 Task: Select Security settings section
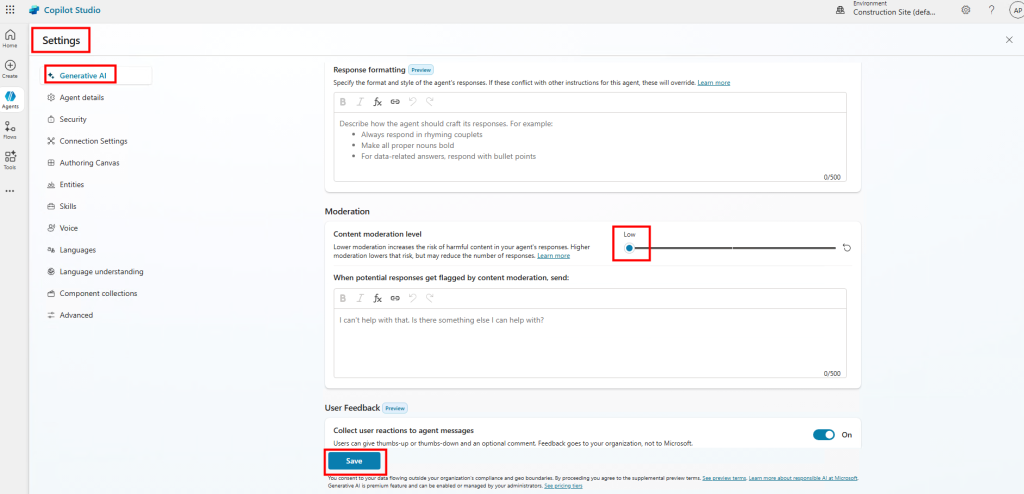point(73,119)
